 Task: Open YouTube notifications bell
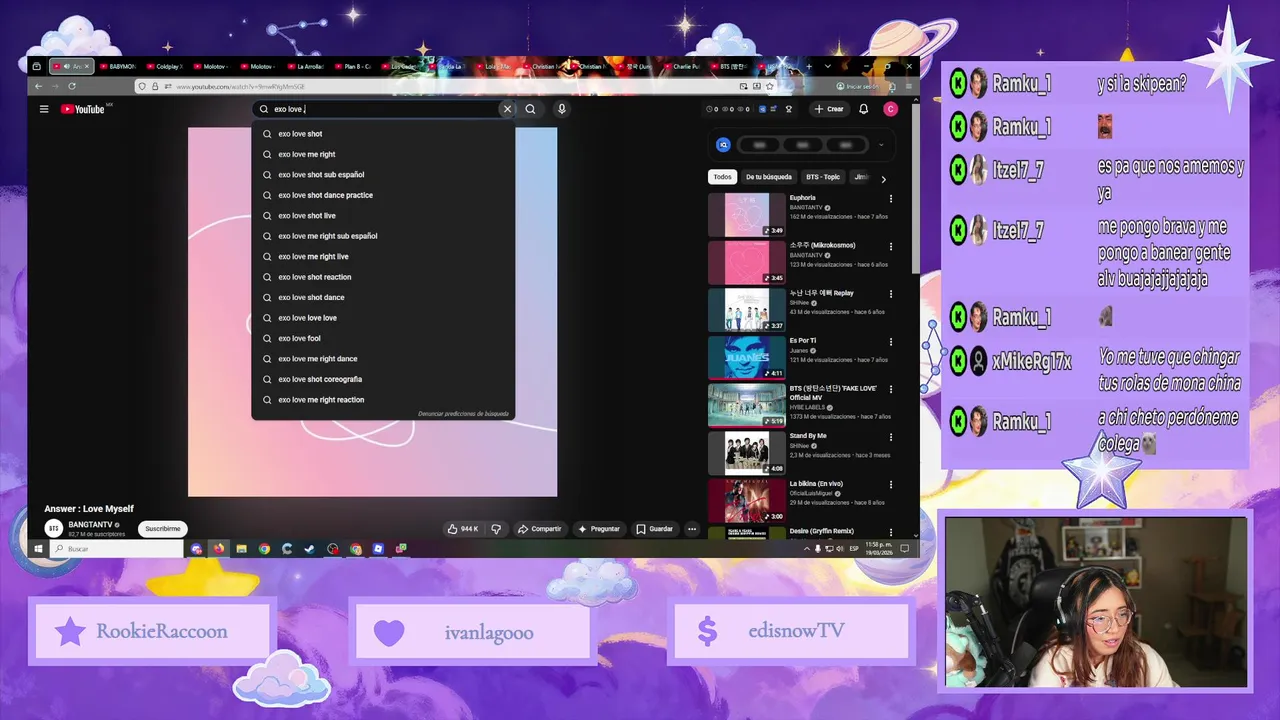pyautogui.click(x=864, y=109)
